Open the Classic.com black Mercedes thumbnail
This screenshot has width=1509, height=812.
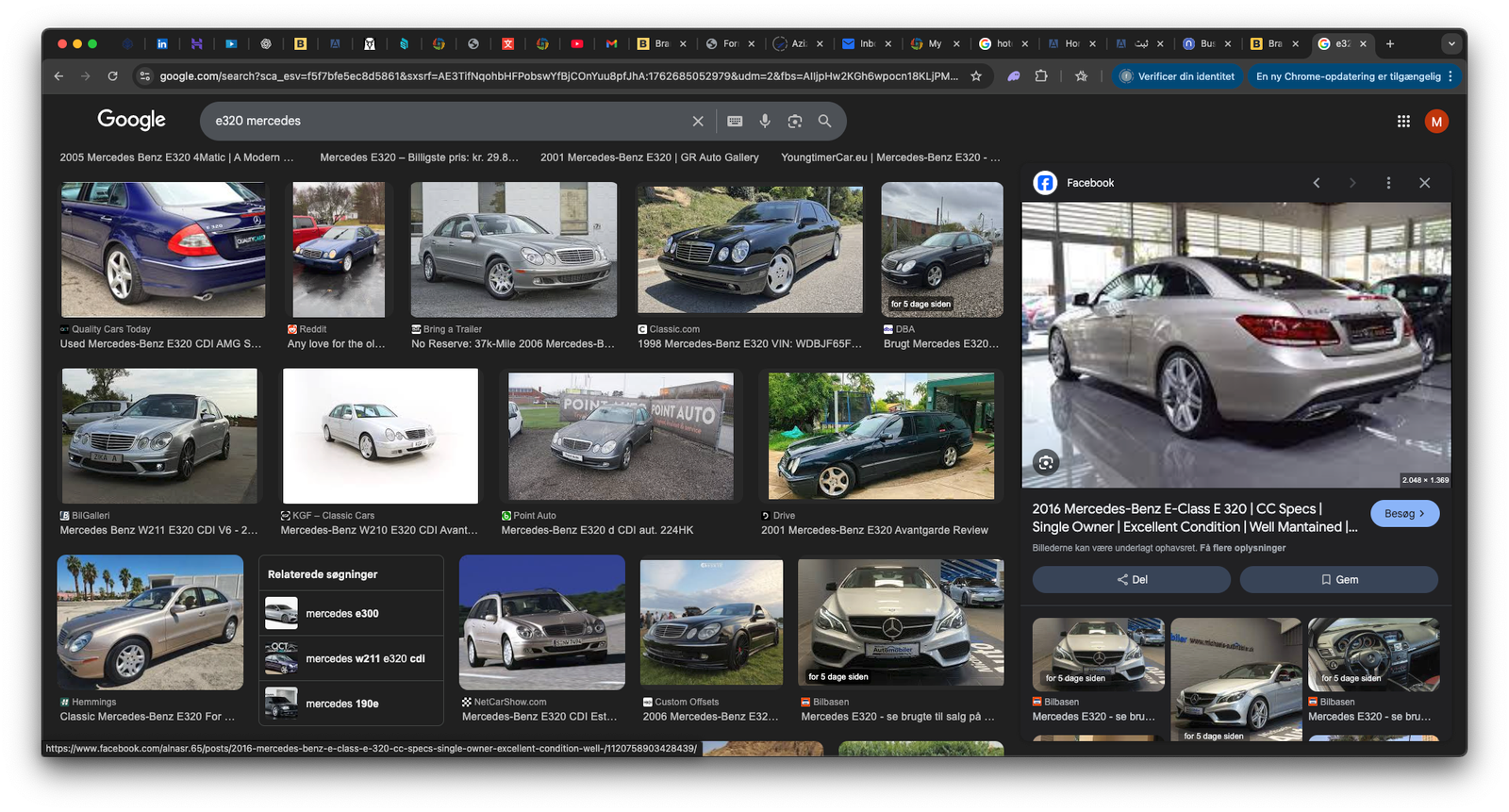[750, 250]
